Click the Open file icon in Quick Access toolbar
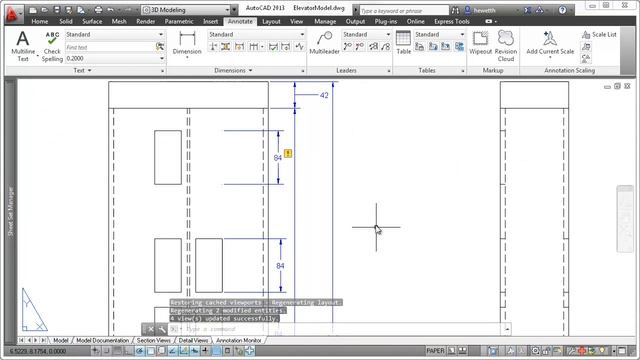 point(44,10)
